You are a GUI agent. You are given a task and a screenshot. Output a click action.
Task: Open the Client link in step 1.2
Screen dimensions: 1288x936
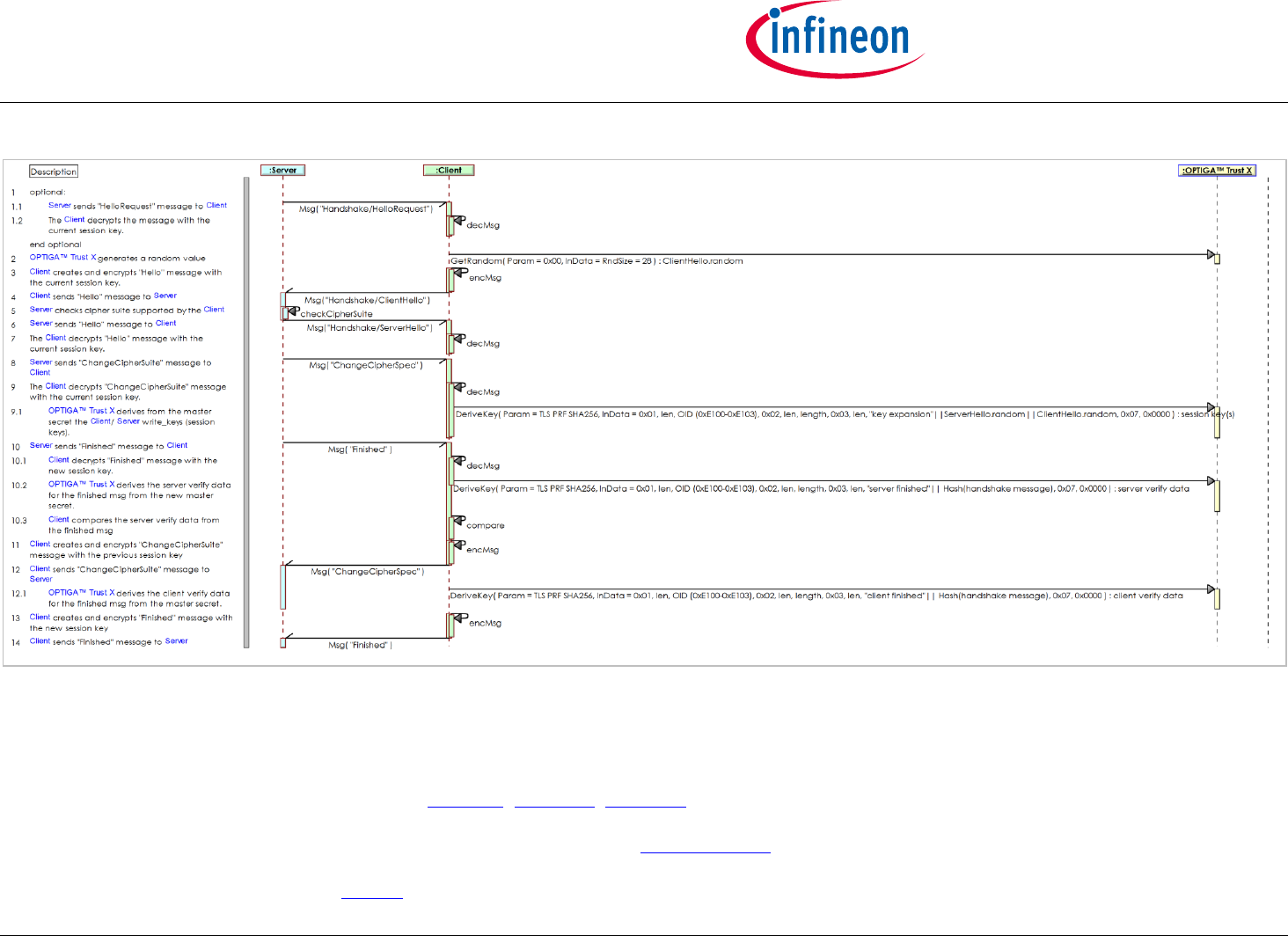click(x=75, y=220)
